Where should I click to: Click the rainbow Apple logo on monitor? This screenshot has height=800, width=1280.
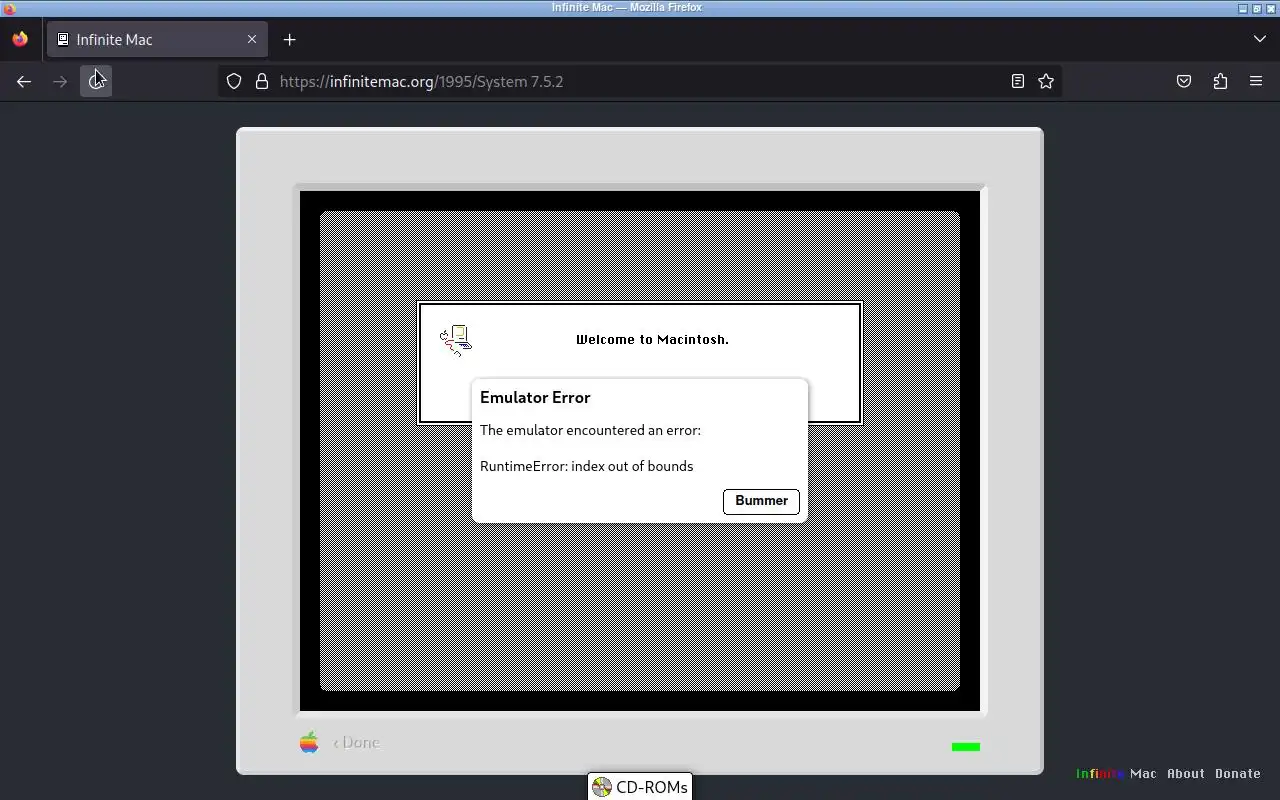click(x=309, y=742)
